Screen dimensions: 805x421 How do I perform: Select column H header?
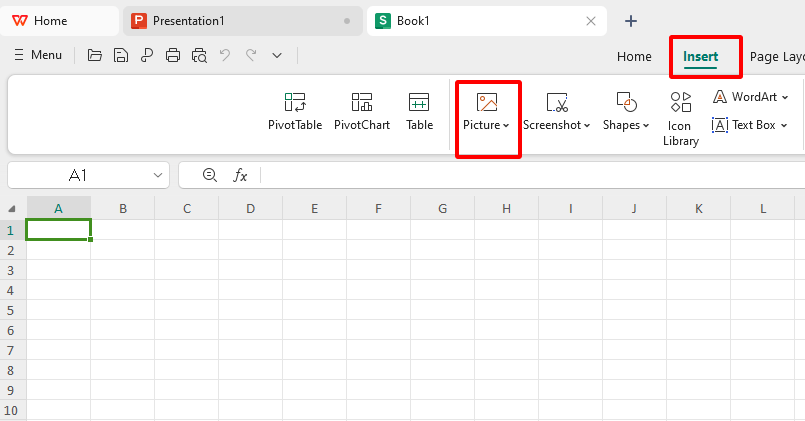point(506,208)
